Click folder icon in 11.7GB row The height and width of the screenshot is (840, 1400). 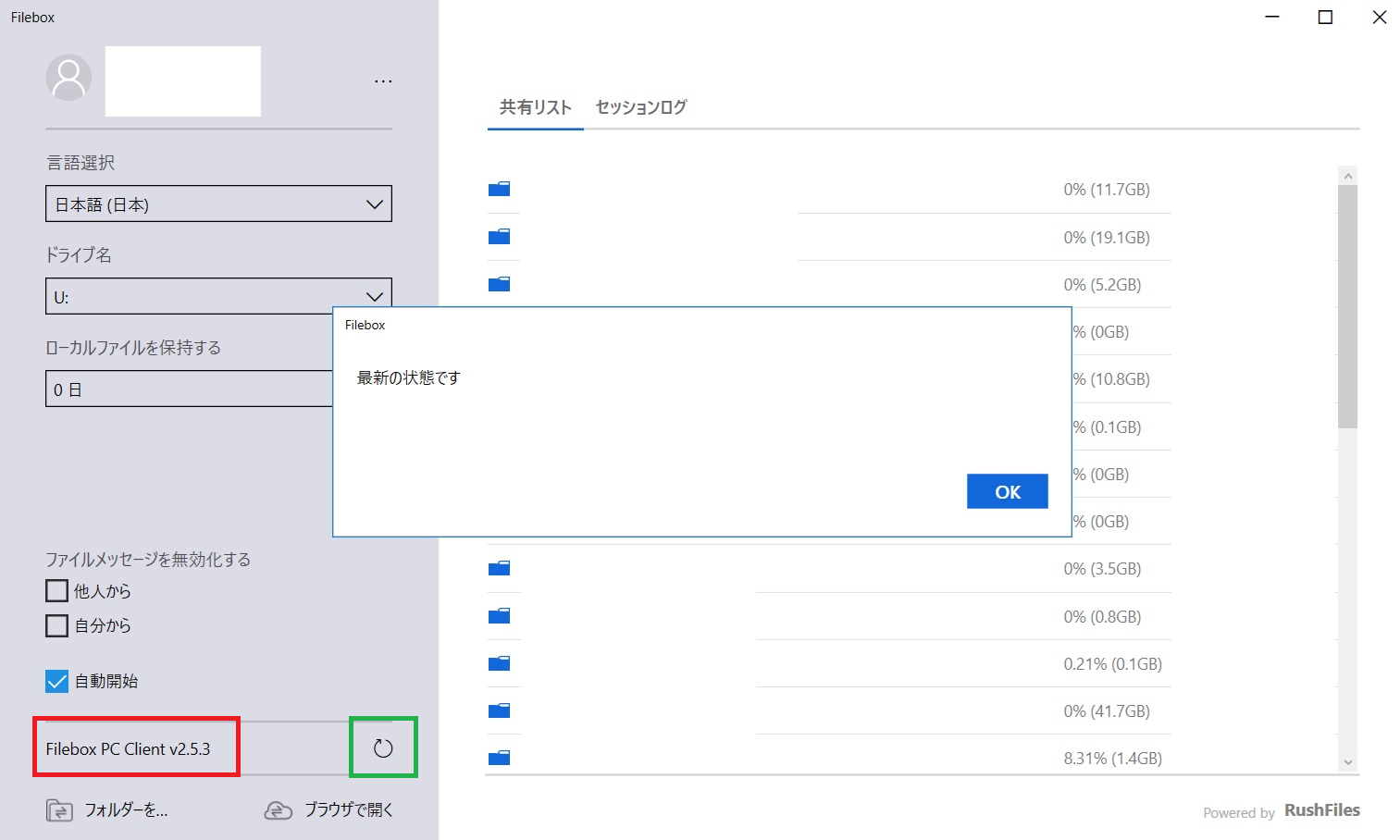(500, 189)
